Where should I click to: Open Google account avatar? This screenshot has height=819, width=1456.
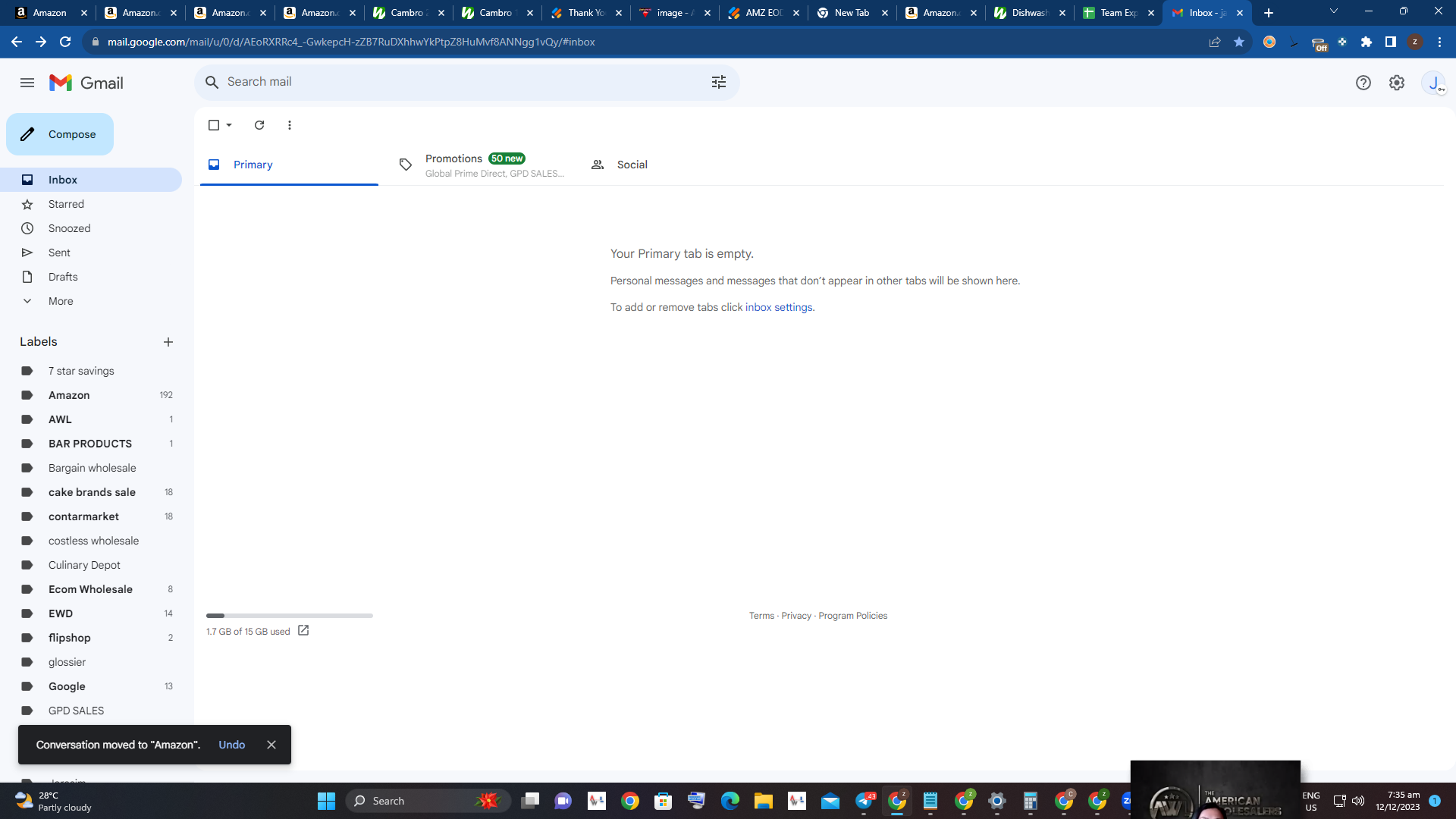click(x=1433, y=83)
